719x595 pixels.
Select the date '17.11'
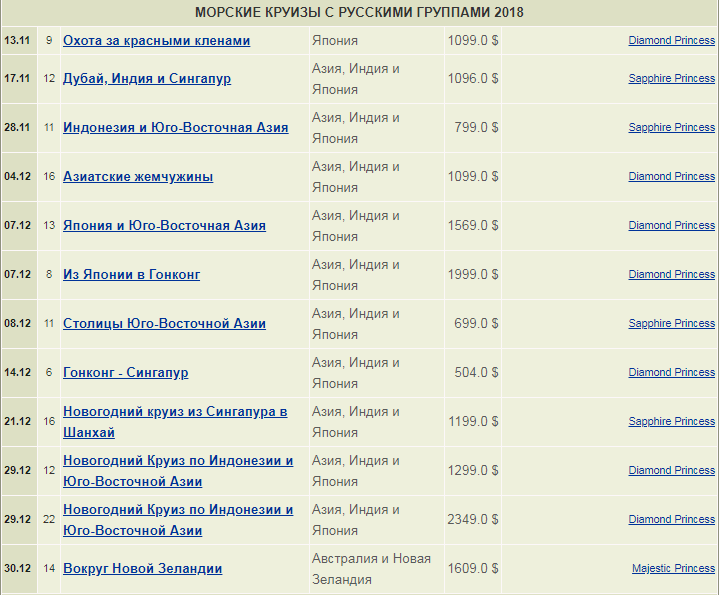pos(17,79)
